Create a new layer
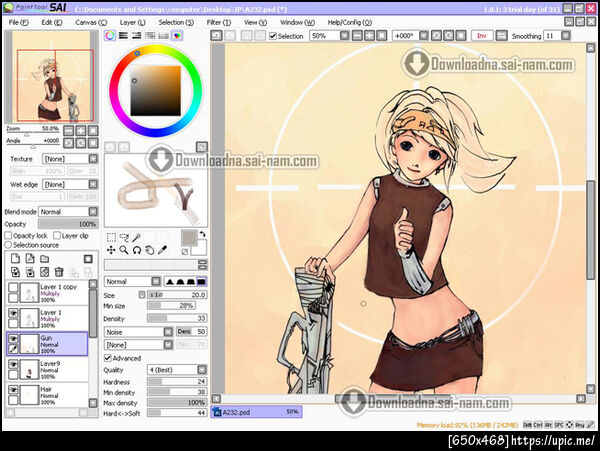This screenshot has width=600, height=451. coord(15,259)
